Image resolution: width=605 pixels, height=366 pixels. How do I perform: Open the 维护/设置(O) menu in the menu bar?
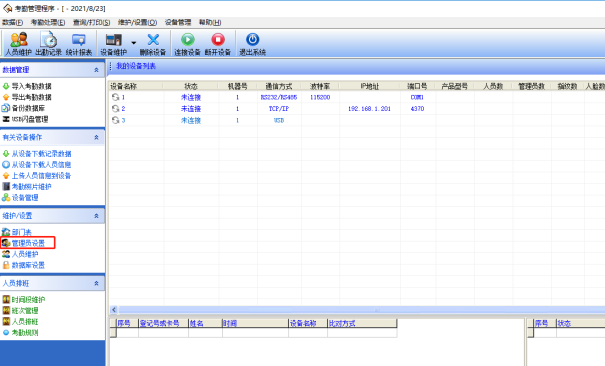pyautogui.click(x=137, y=22)
